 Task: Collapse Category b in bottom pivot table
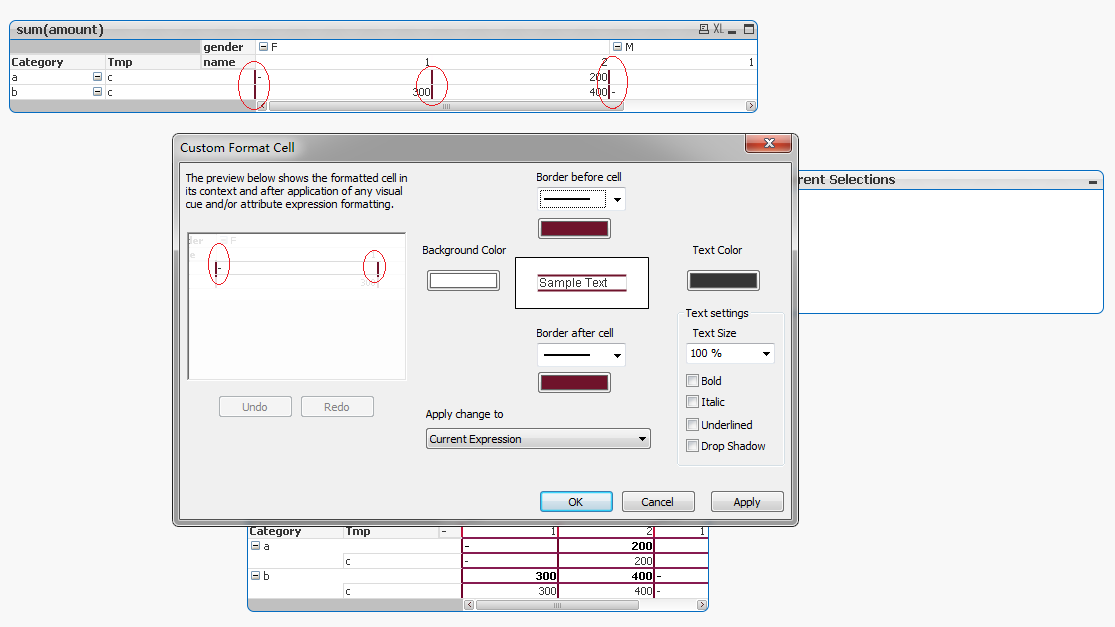point(255,576)
